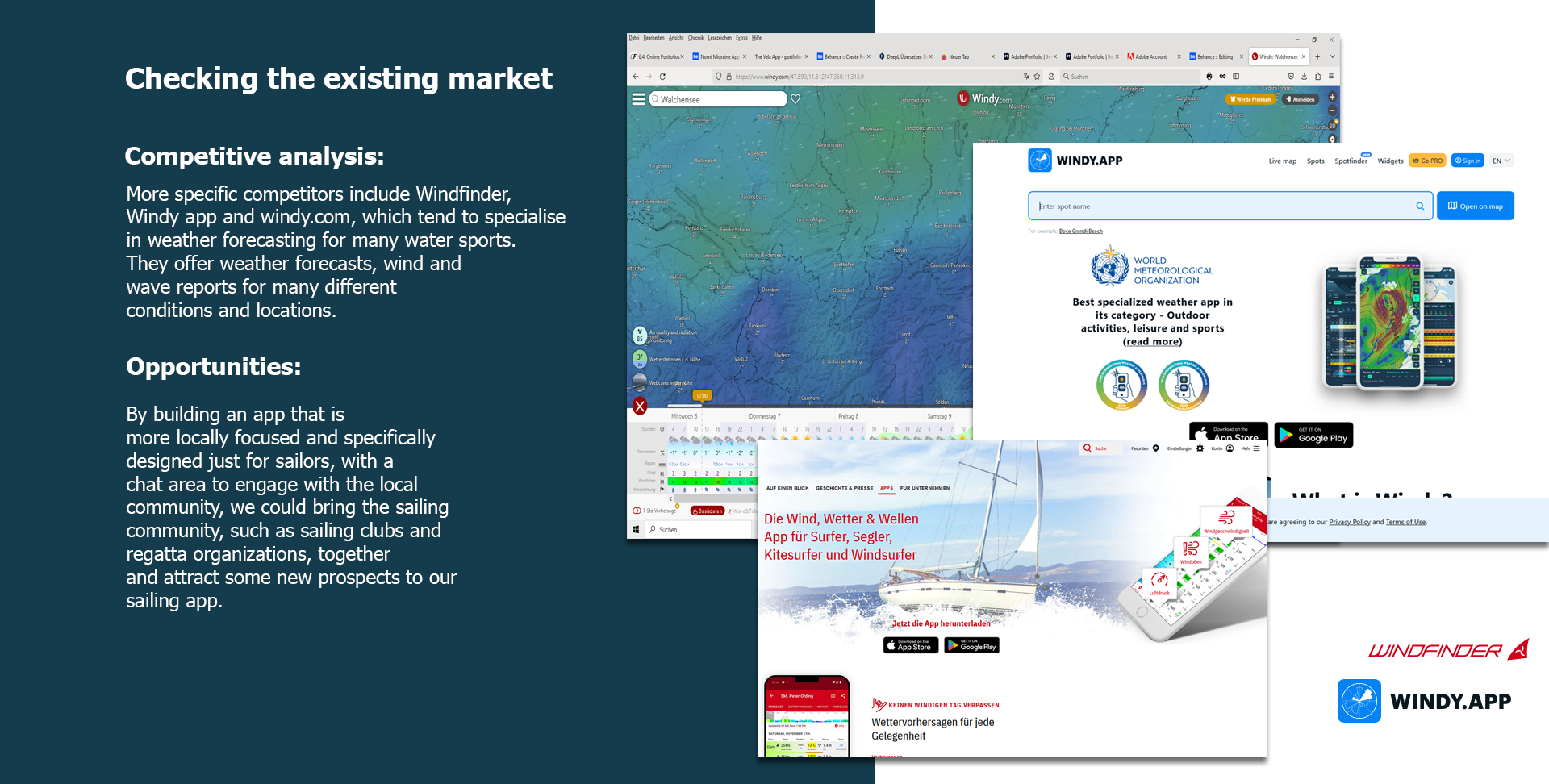Open Windfinder Mehr hamburger menu
This screenshot has height=784, width=1549.
(1256, 448)
